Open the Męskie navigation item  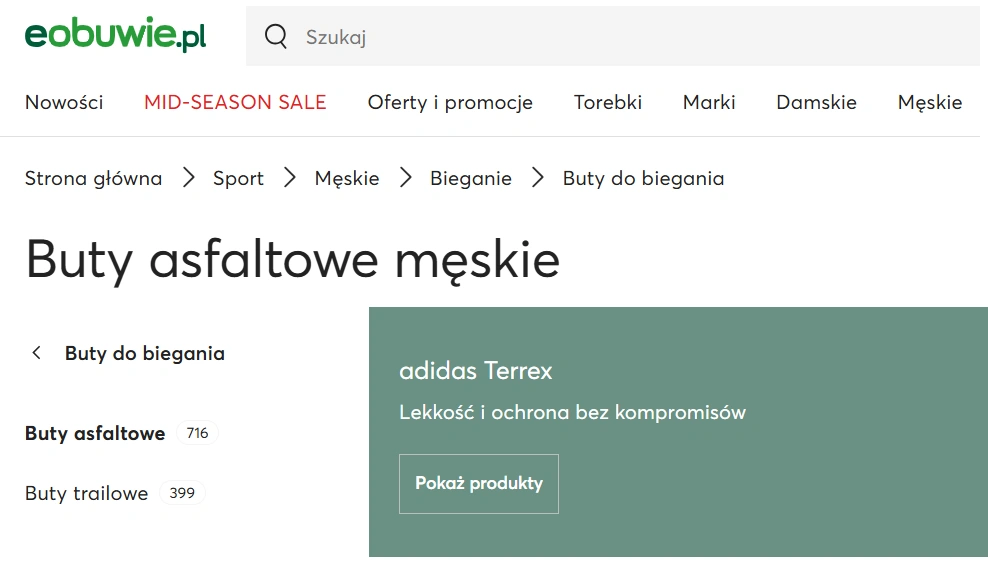click(929, 102)
